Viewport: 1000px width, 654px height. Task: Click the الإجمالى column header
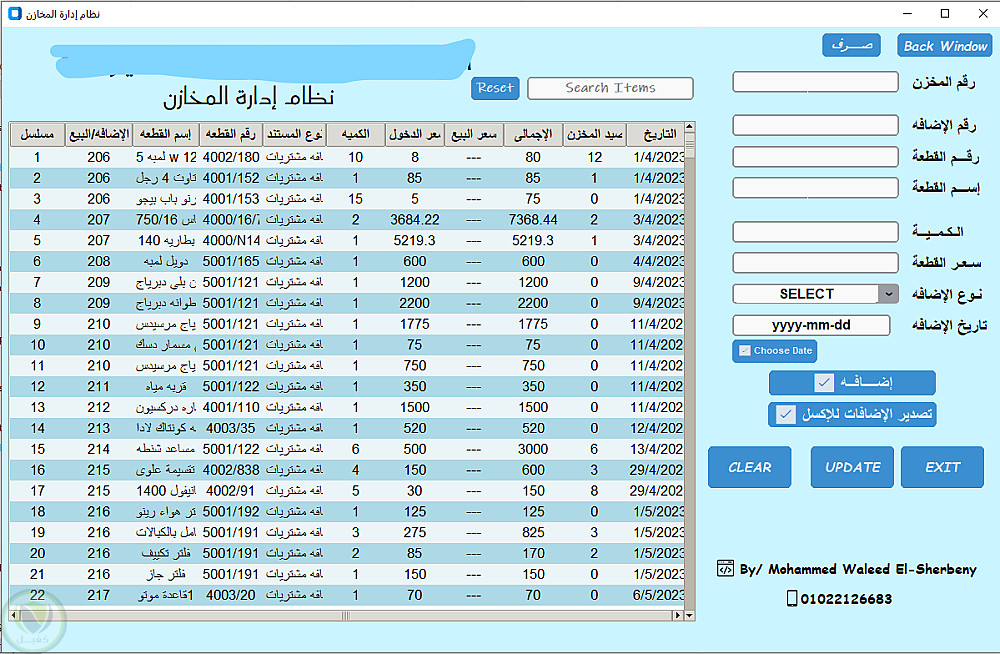(x=533, y=134)
